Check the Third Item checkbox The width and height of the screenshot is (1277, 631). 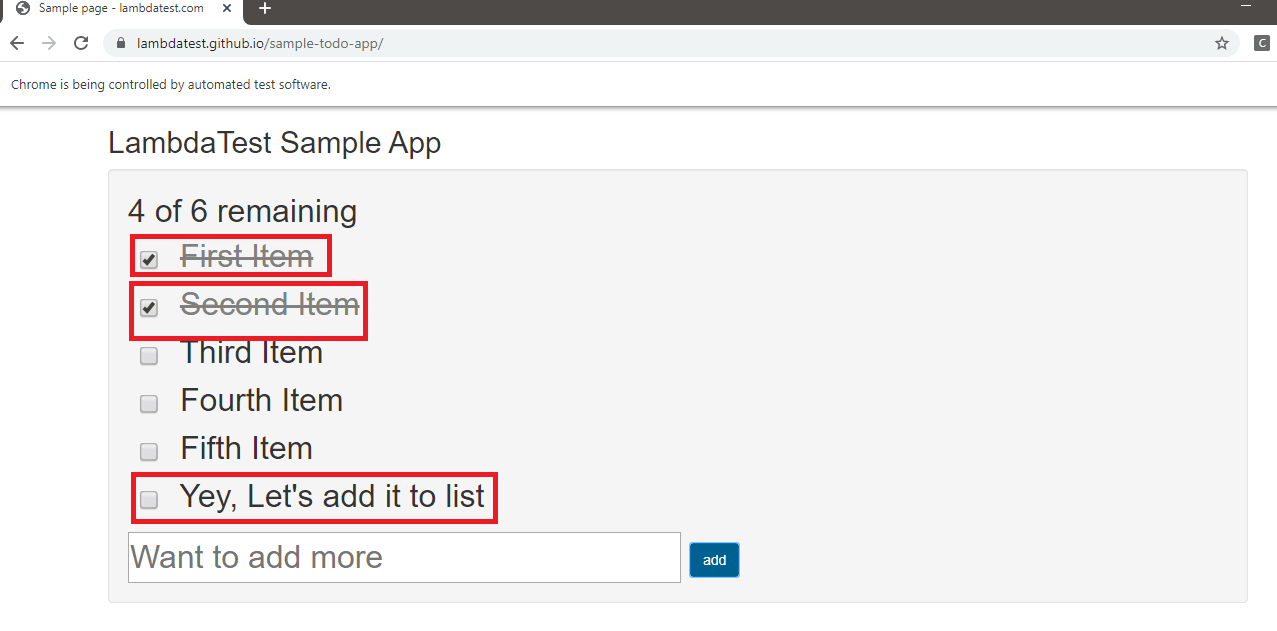click(x=148, y=356)
